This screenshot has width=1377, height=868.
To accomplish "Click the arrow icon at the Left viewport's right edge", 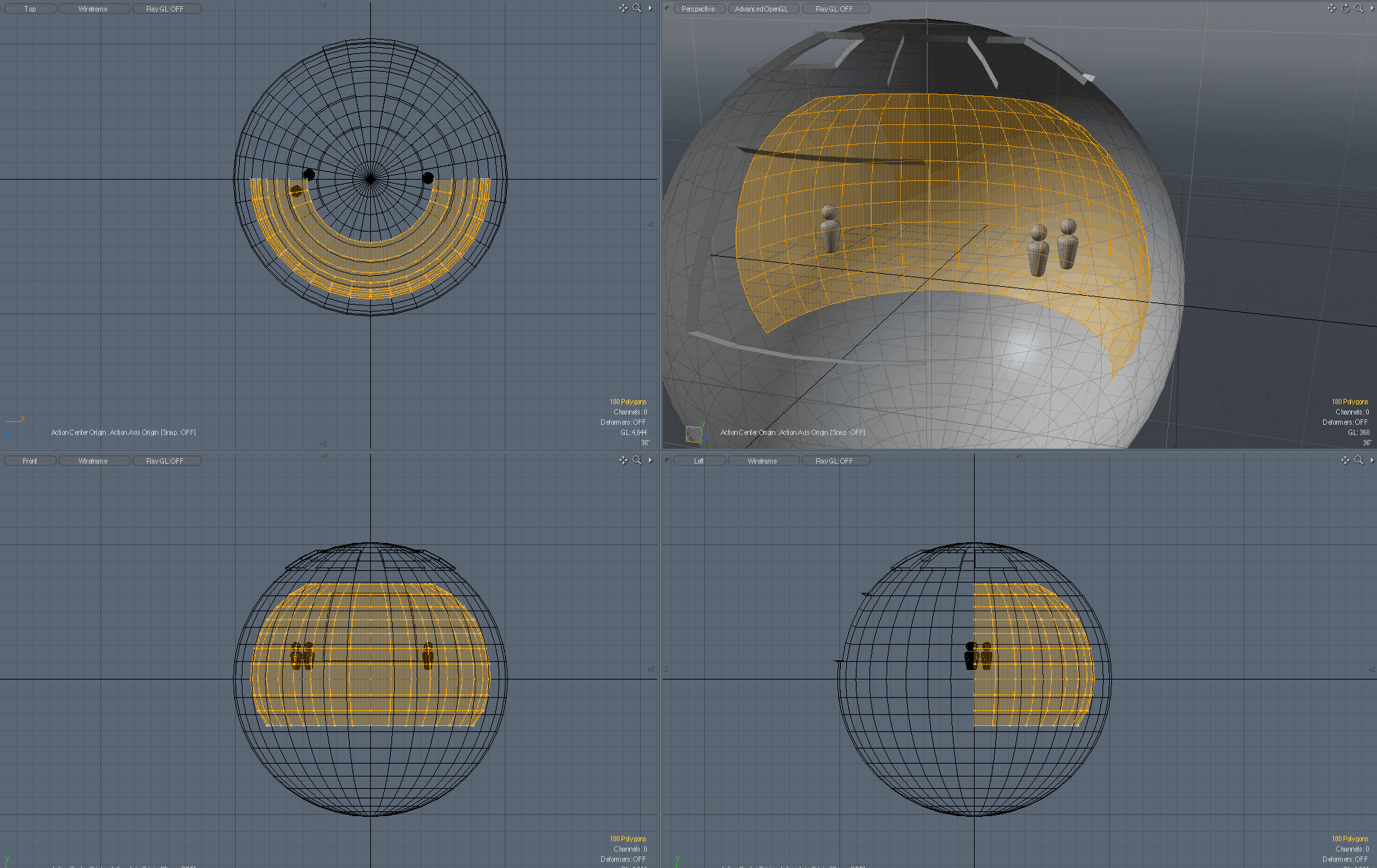I will (1372, 460).
